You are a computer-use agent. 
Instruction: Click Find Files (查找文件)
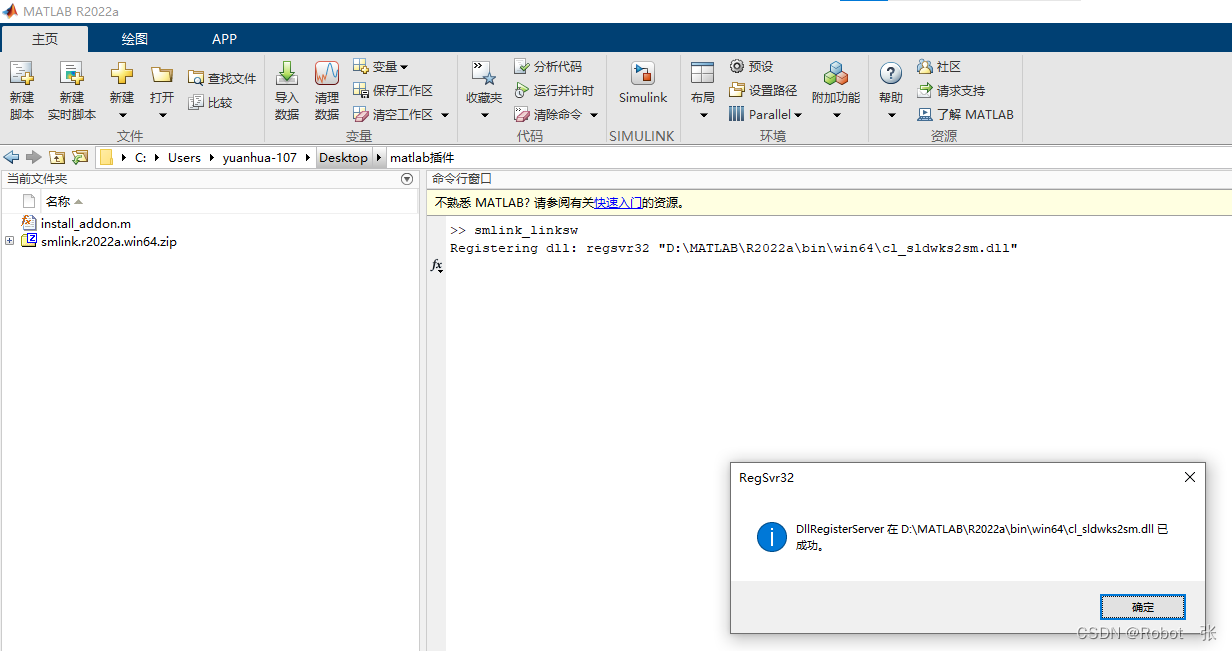click(222, 78)
